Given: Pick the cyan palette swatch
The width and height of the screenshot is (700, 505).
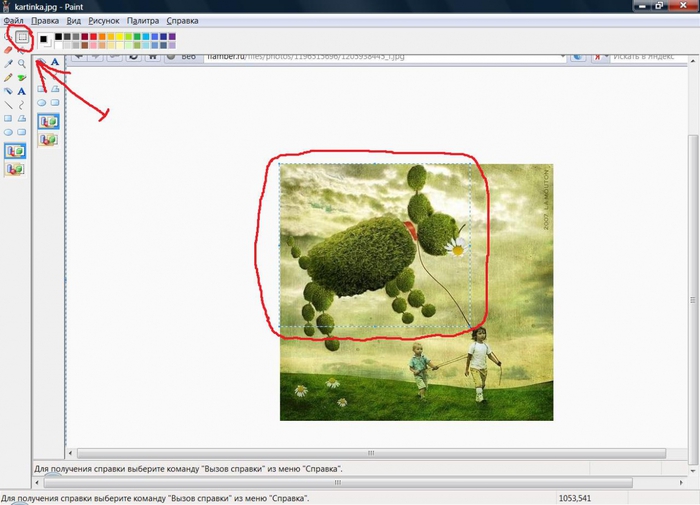Looking at the screenshot, I should 146,37.
